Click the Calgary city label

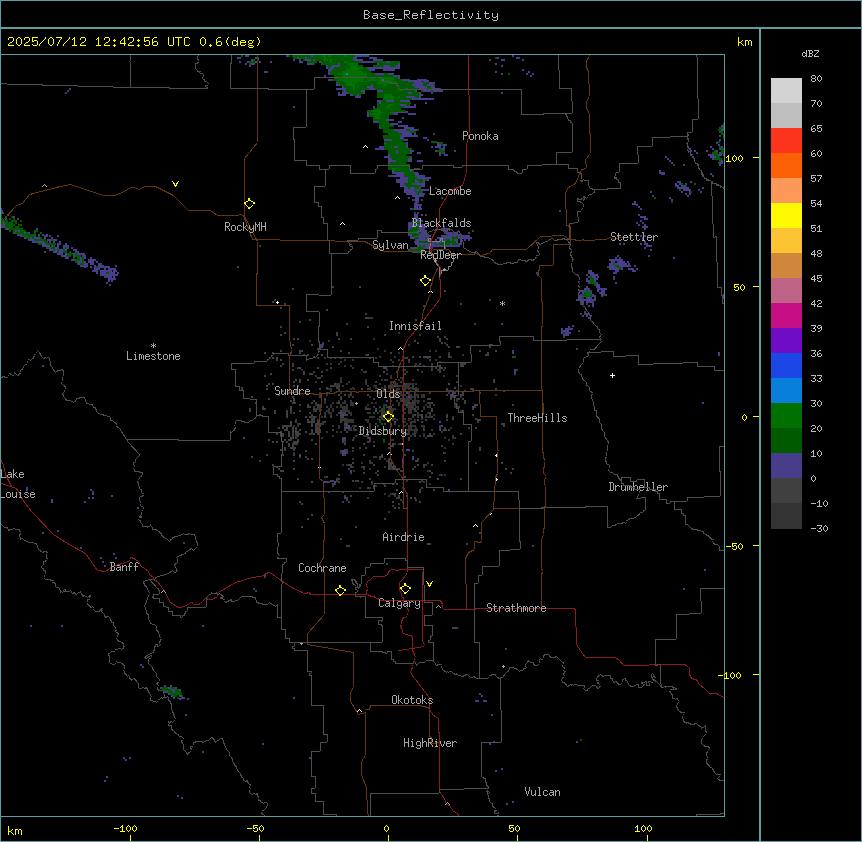coord(399,603)
